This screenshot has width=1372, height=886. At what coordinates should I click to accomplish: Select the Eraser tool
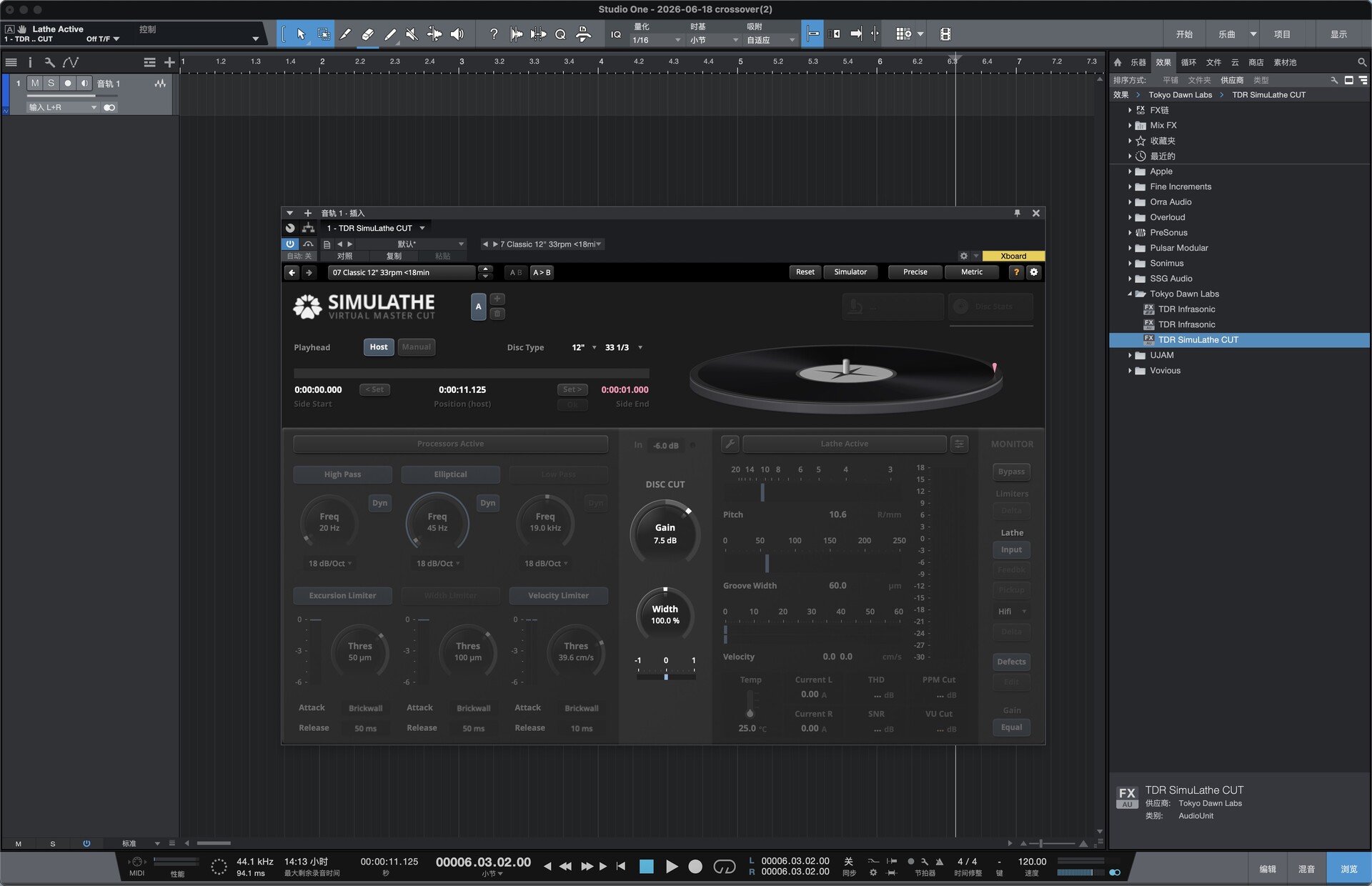(367, 34)
